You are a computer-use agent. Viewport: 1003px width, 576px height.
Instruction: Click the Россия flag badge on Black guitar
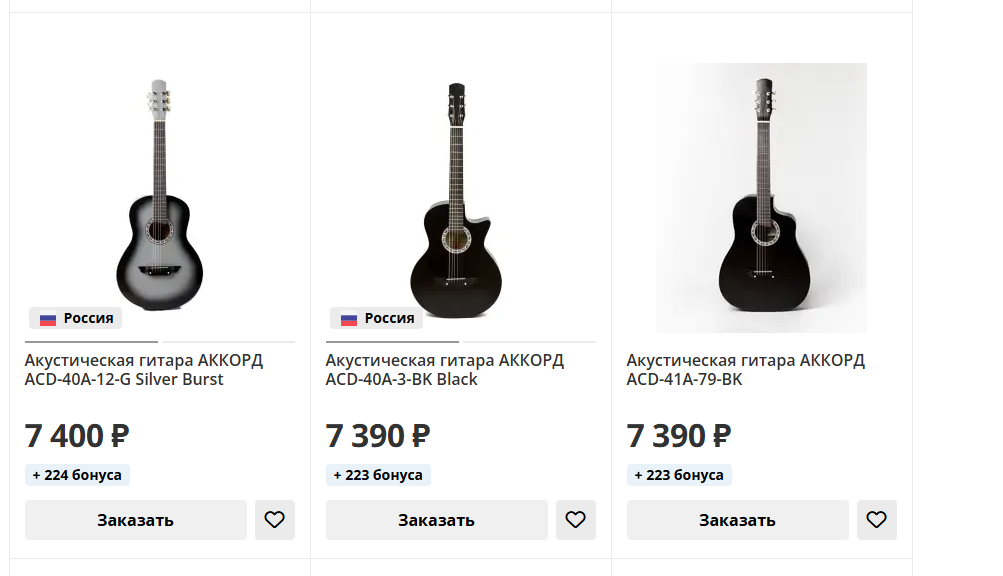click(376, 319)
